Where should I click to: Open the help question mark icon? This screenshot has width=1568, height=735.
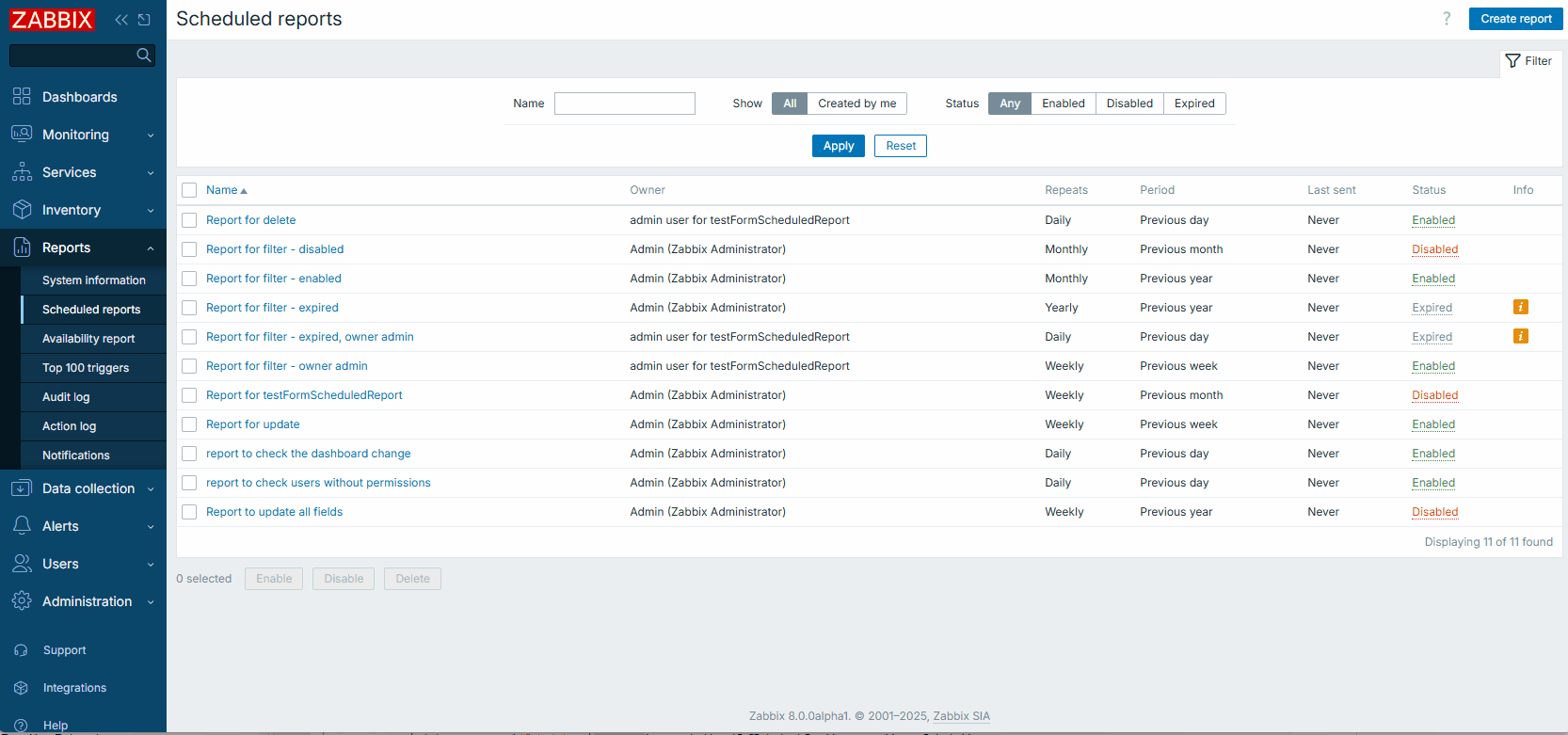1447,19
